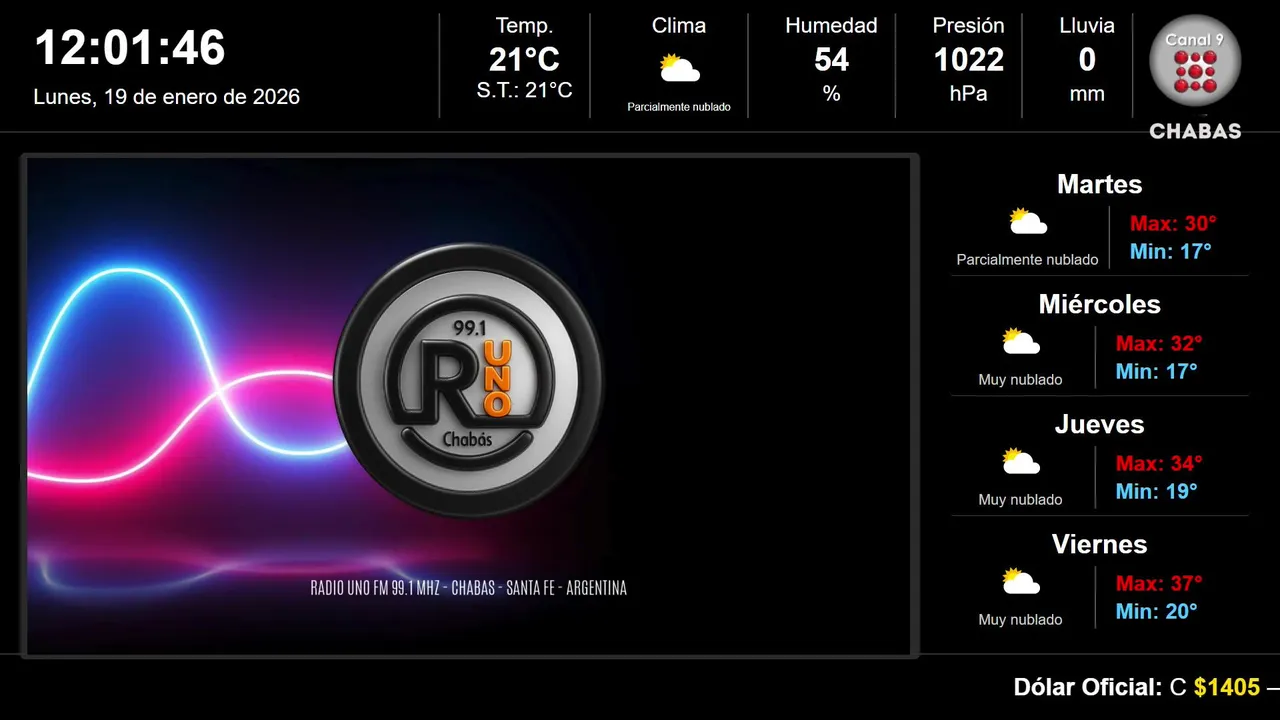Click the Martes Max: 30° value
Image resolution: width=1280 pixels, height=720 pixels.
pyautogui.click(x=1173, y=224)
